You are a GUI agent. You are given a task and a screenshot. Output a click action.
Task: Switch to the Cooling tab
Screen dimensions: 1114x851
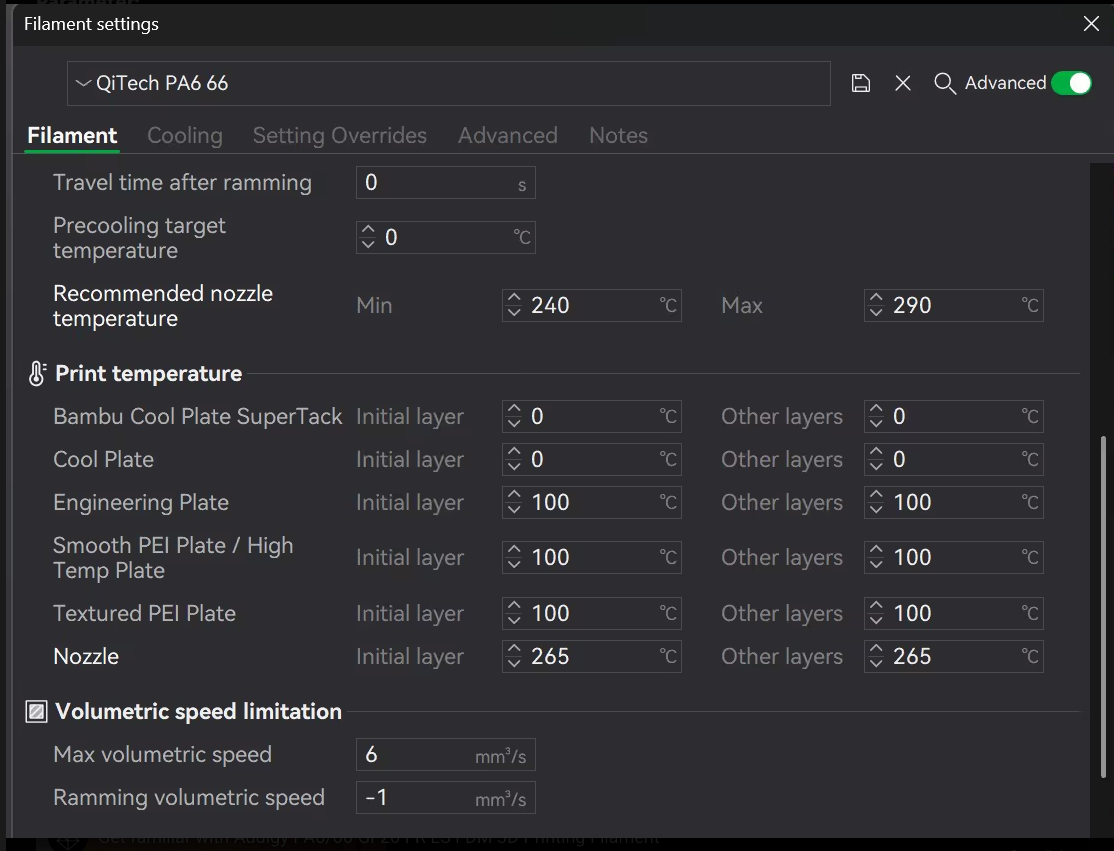tap(185, 136)
